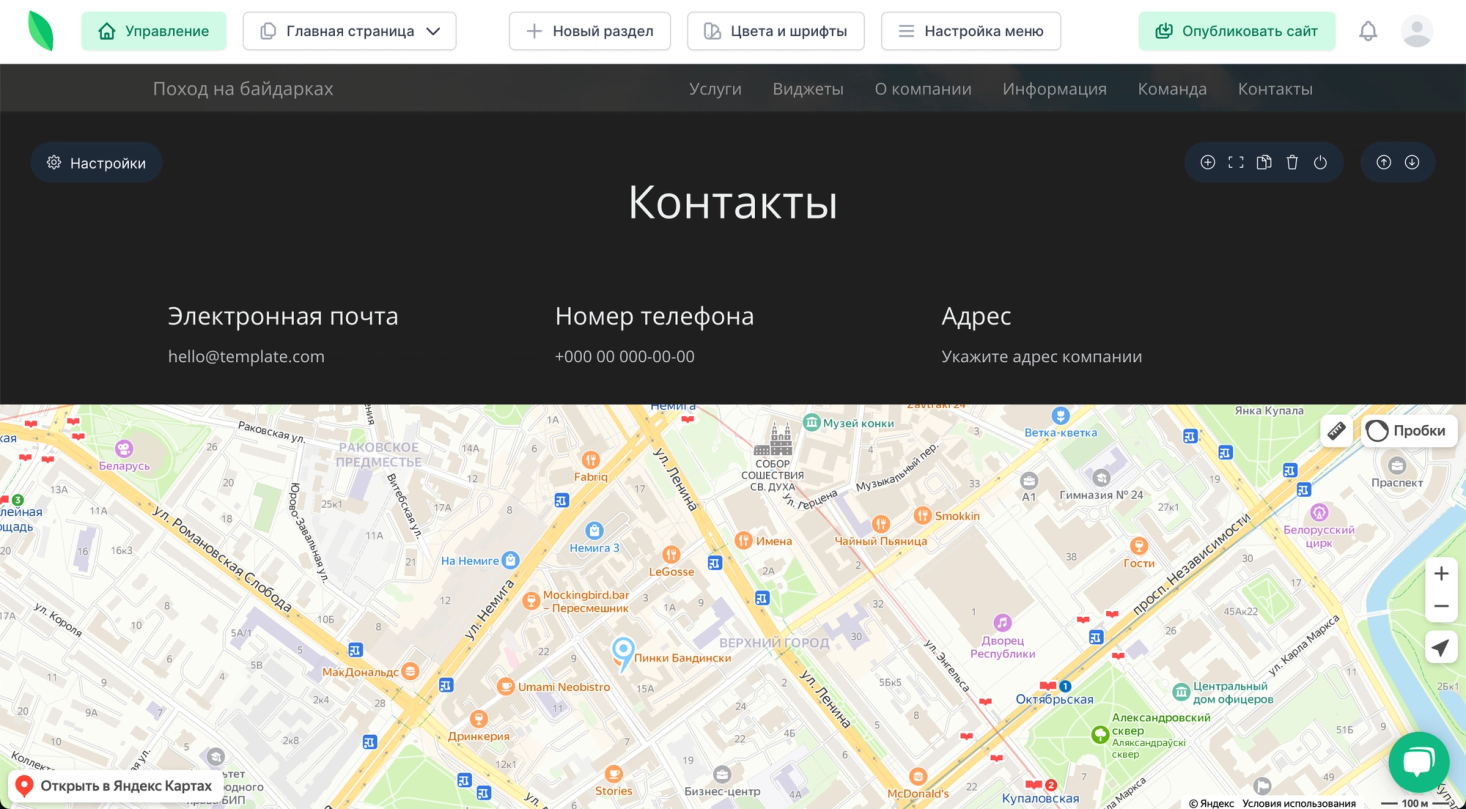Image resolution: width=1466 pixels, height=809 pixels.
Task: Click email hello@template.com
Action: (246, 357)
